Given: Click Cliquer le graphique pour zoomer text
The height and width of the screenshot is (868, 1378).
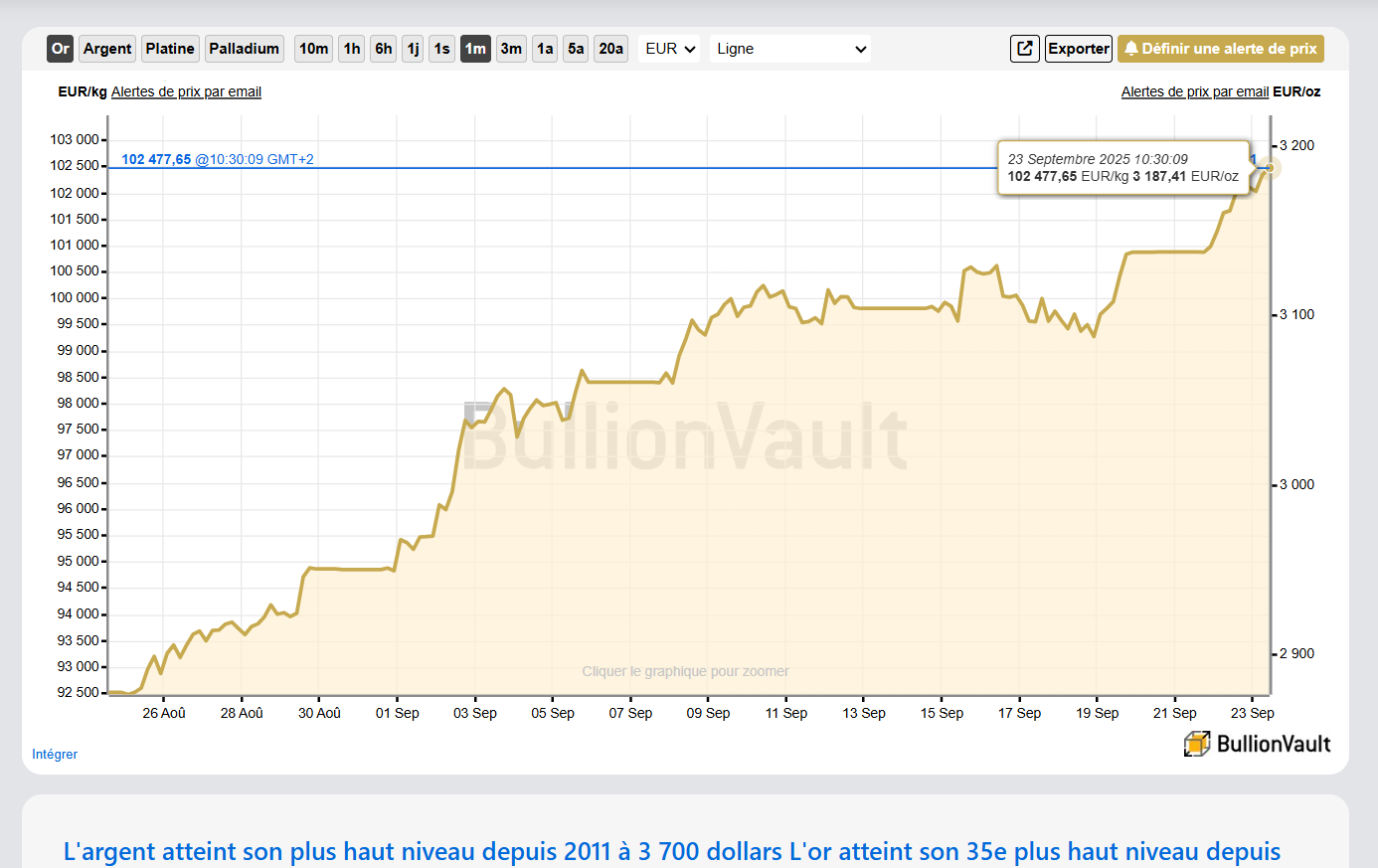Looking at the screenshot, I should click(686, 671).
